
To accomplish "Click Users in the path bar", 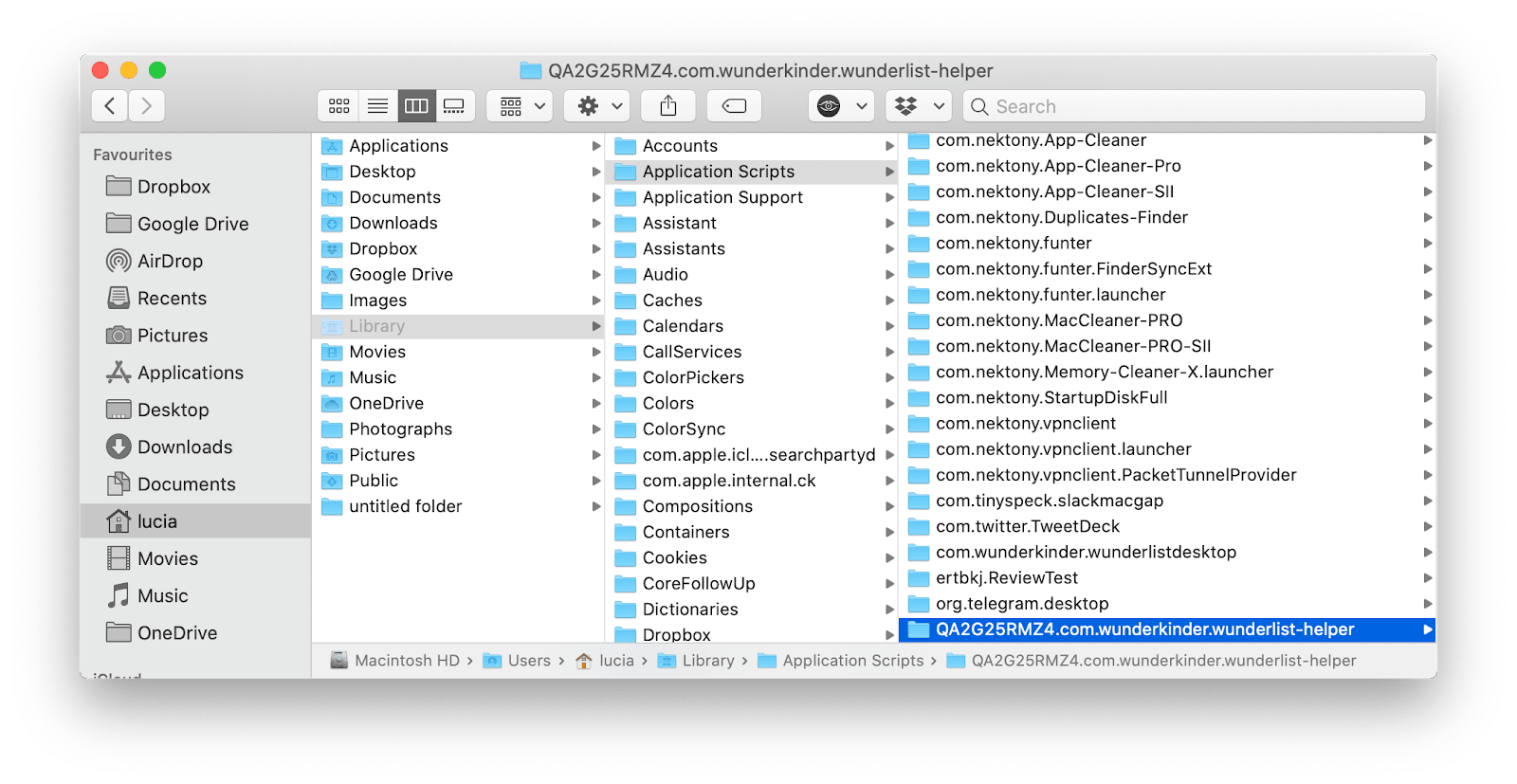I will coord(517,661).
